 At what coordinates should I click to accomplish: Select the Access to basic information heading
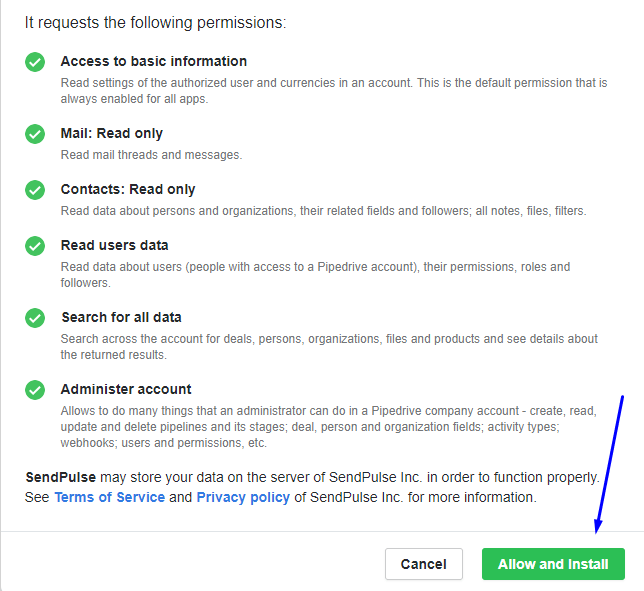[x=154, y=61]
